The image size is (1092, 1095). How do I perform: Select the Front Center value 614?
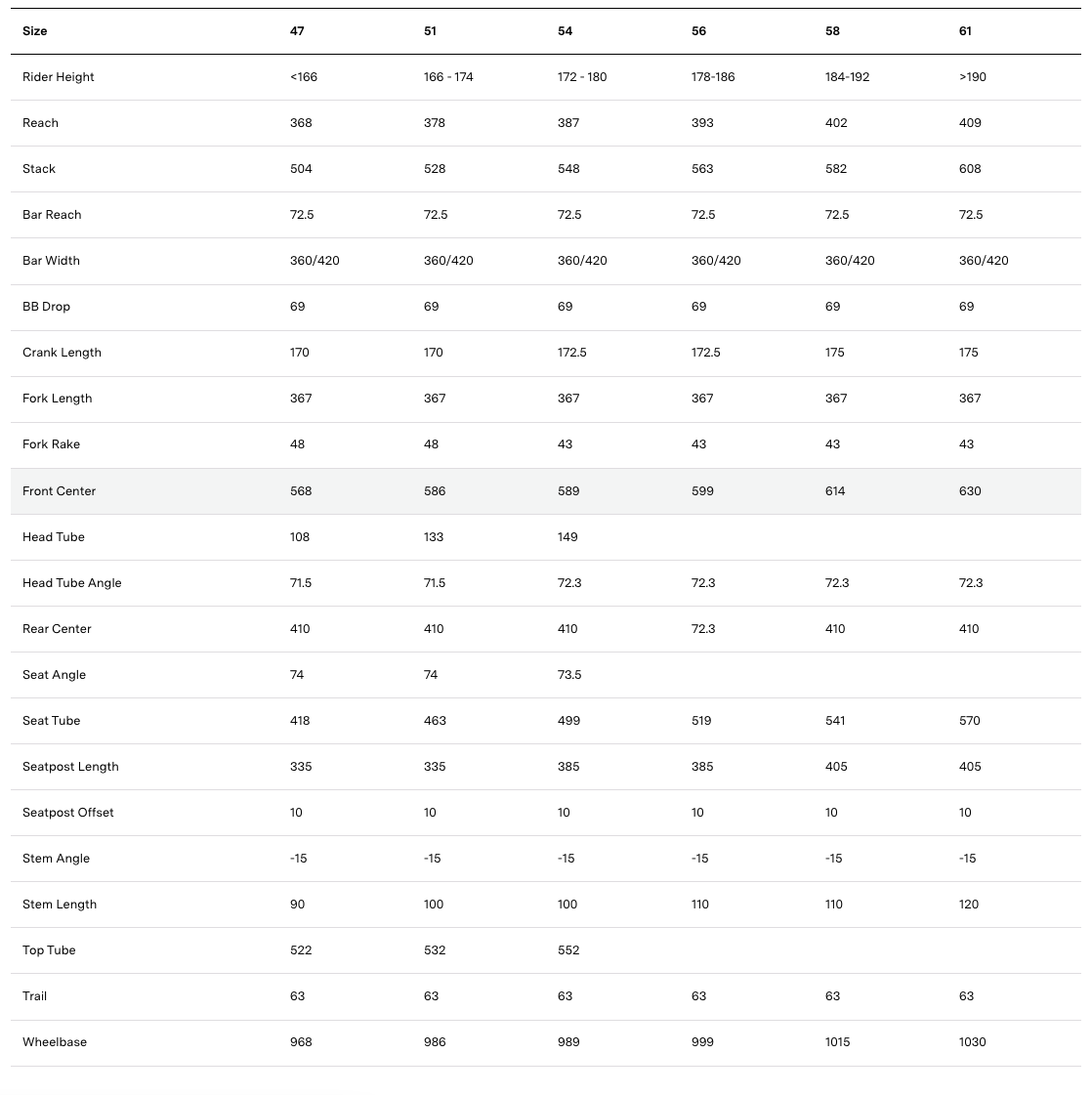click(835, 491)
